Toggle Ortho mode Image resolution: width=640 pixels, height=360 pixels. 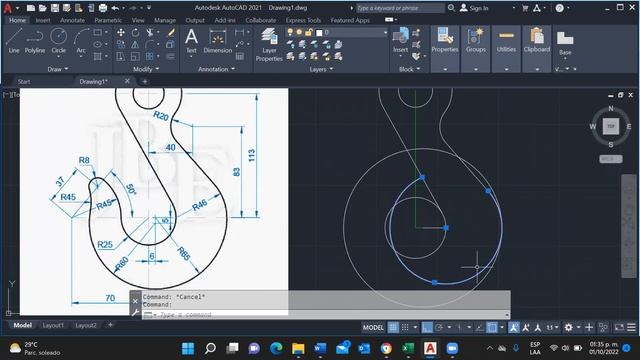coord(427,327)
